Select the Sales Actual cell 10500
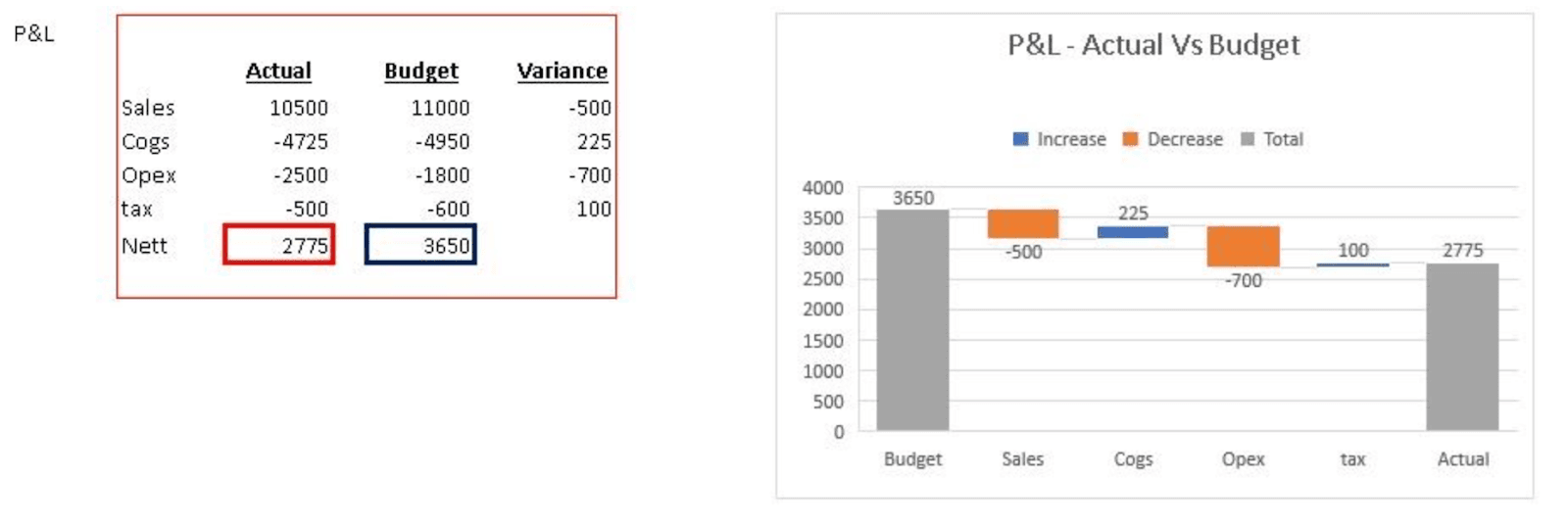 point(299,108)
